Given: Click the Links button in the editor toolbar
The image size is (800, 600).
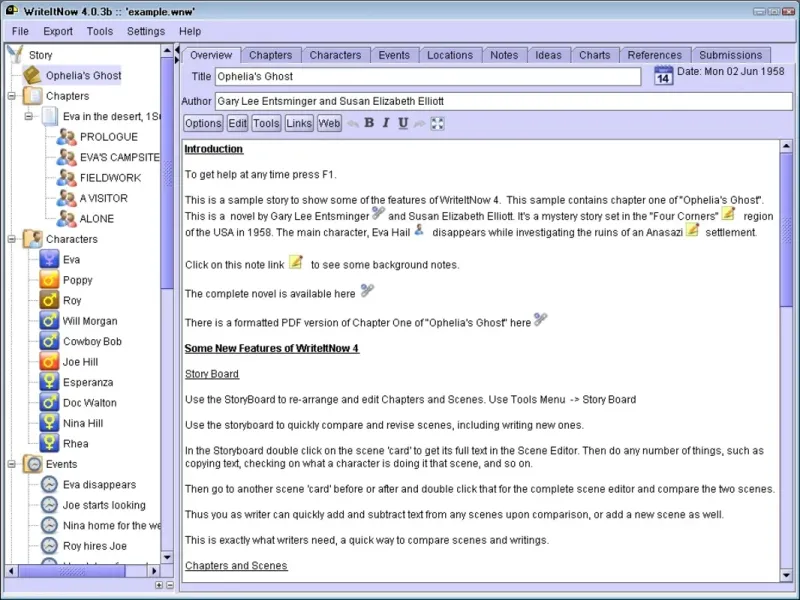Looking at the screenshot, I should point(299,123).
